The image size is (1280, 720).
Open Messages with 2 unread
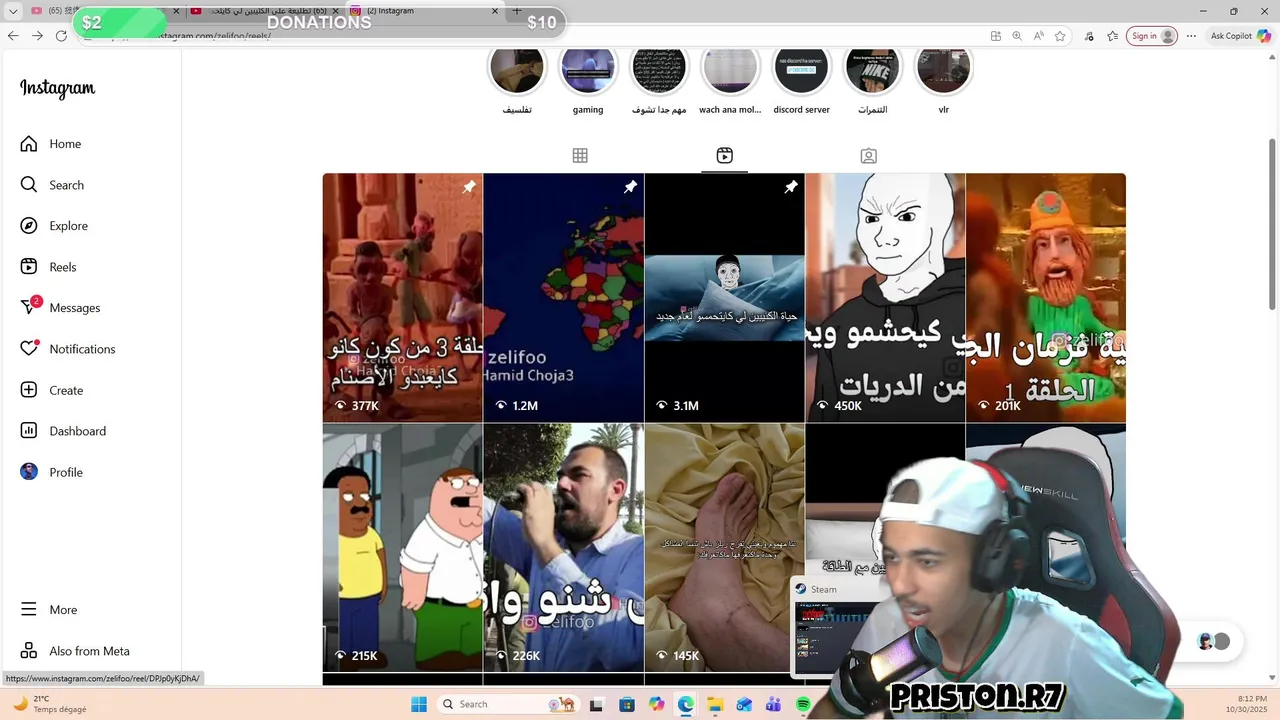(x=60, y=308)
